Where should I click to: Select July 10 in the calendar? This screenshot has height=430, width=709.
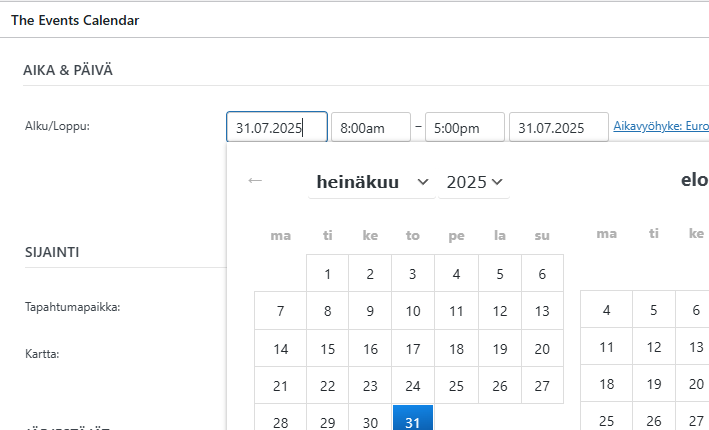(x=413, y=311)
